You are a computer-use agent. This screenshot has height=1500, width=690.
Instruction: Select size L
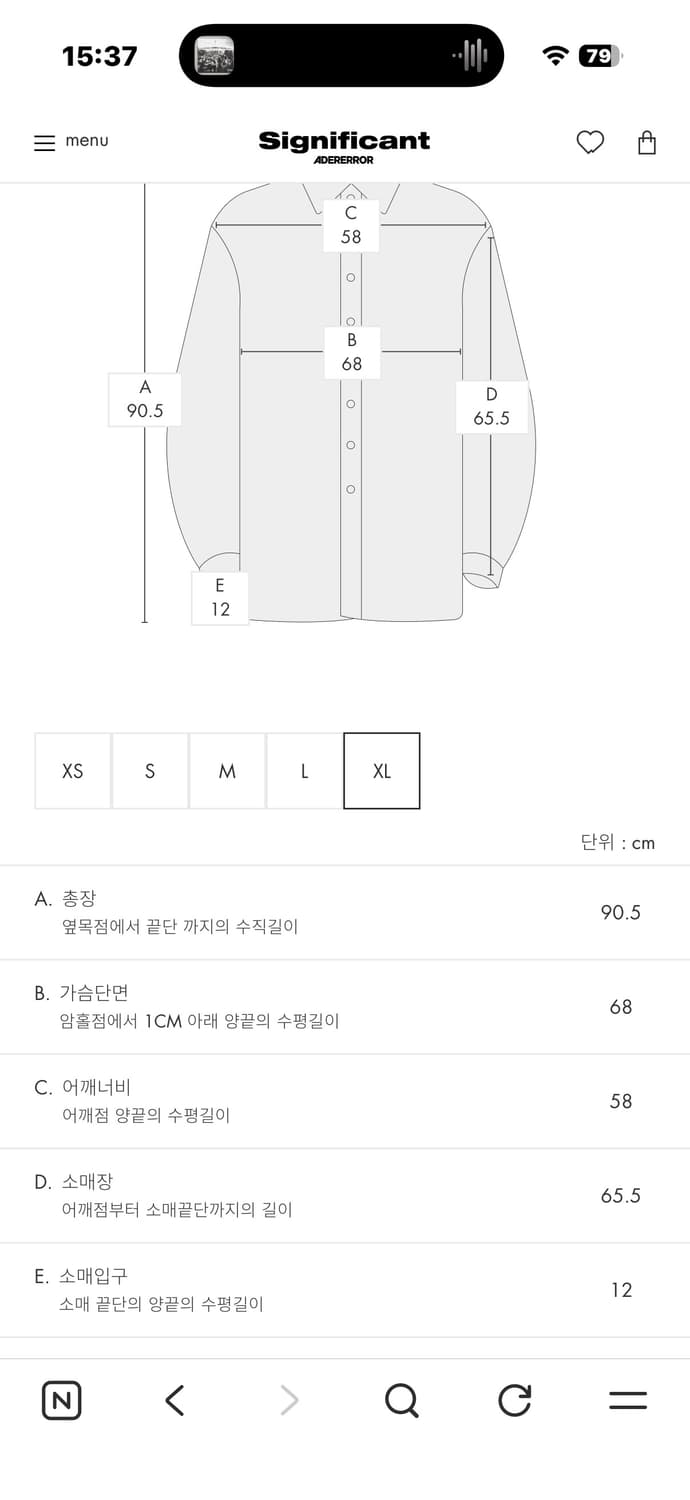[x=304, y=770]
